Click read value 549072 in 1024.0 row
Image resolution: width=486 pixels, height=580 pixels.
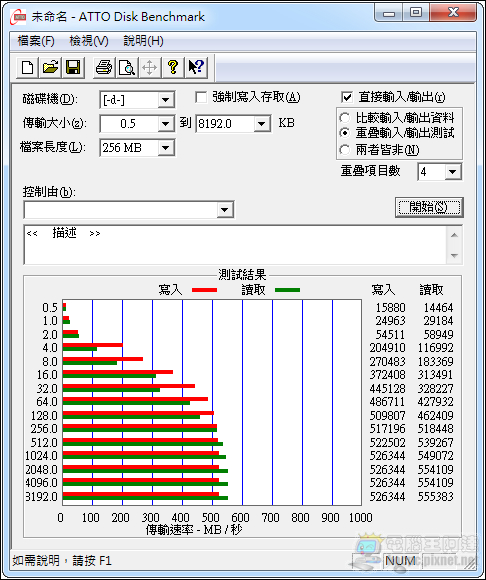tap(435, 456)
